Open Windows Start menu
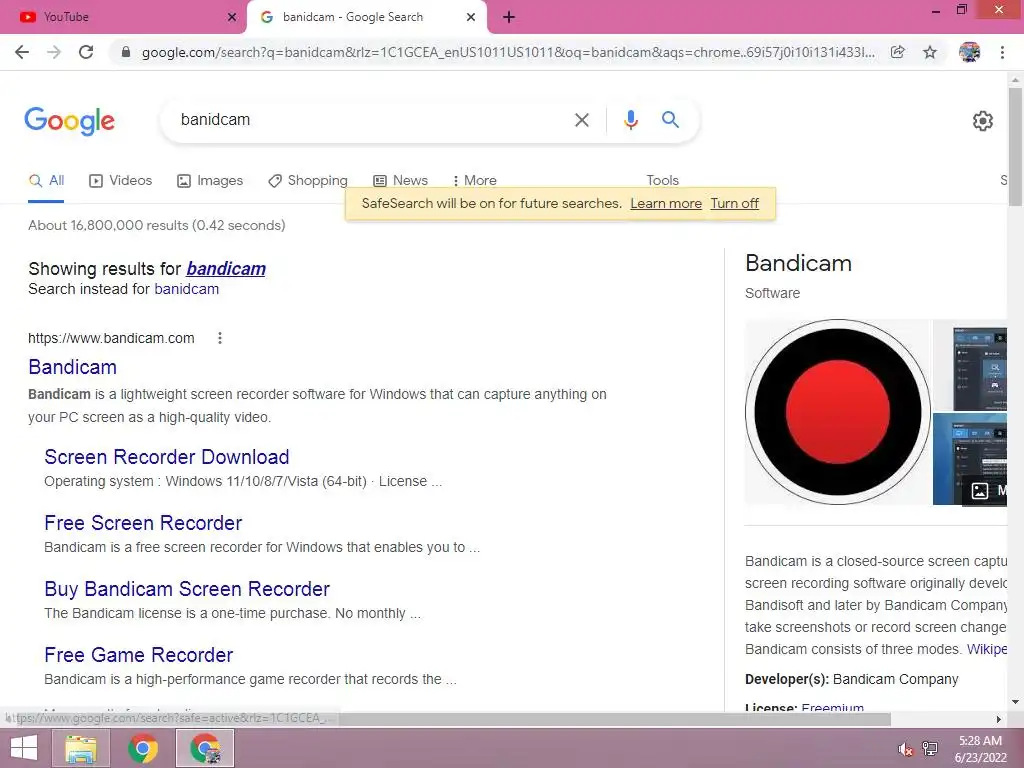Screen dimensions: 1024x768 pyautogui.click(x=24, y=748)
